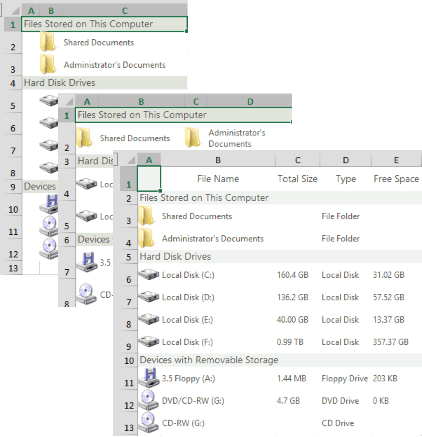Select row 10 header in the front sheet
The width and height of the screenshot is (422, 437).
coord(129,360)
